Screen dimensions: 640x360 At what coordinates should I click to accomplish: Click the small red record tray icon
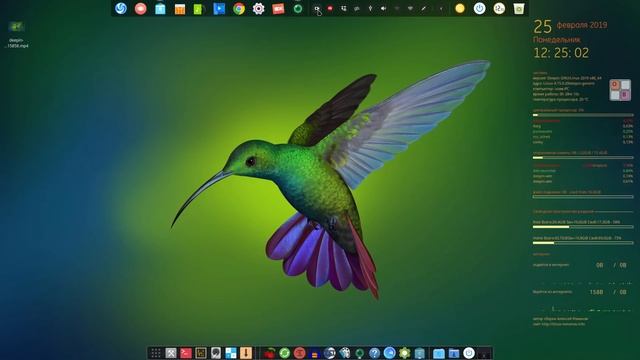point(330,8)
